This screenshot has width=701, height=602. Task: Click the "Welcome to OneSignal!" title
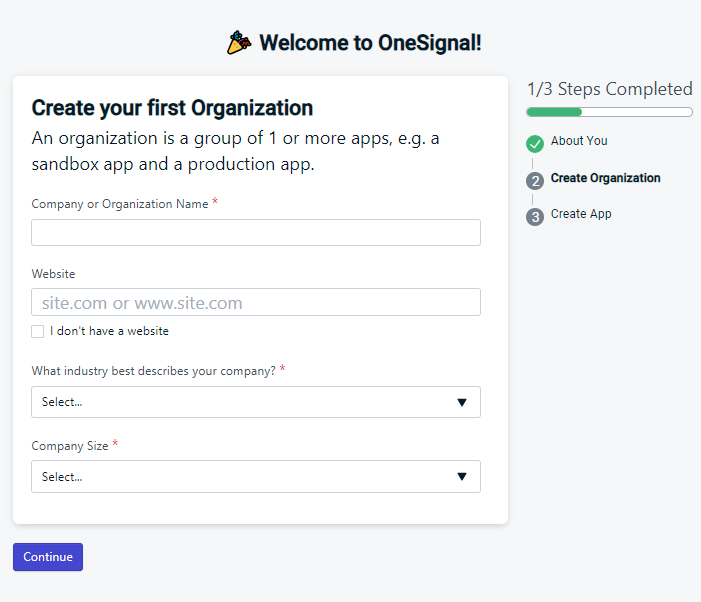point(370,43)
